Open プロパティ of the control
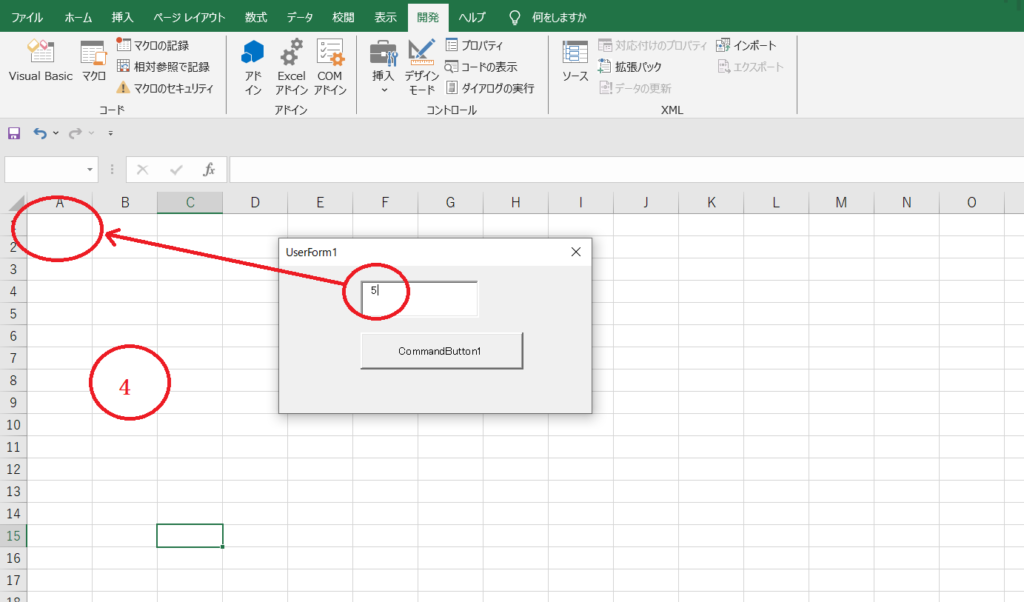The height and width of the screenshot is (602, 1024). (x=474, y=45)
